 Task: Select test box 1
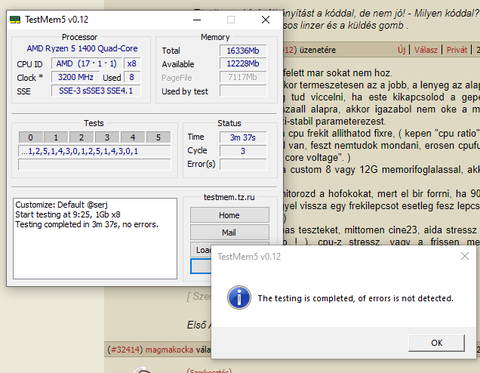(56, 137)
